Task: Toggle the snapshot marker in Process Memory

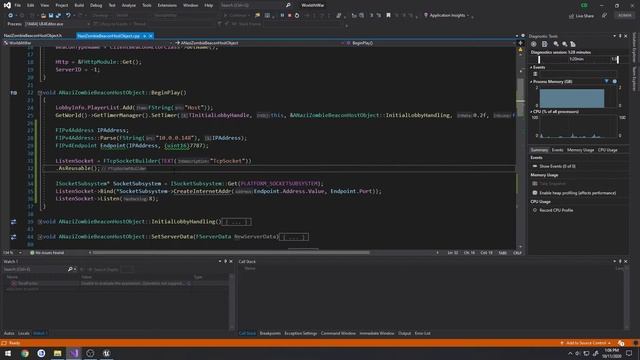Action: [615, 81]
